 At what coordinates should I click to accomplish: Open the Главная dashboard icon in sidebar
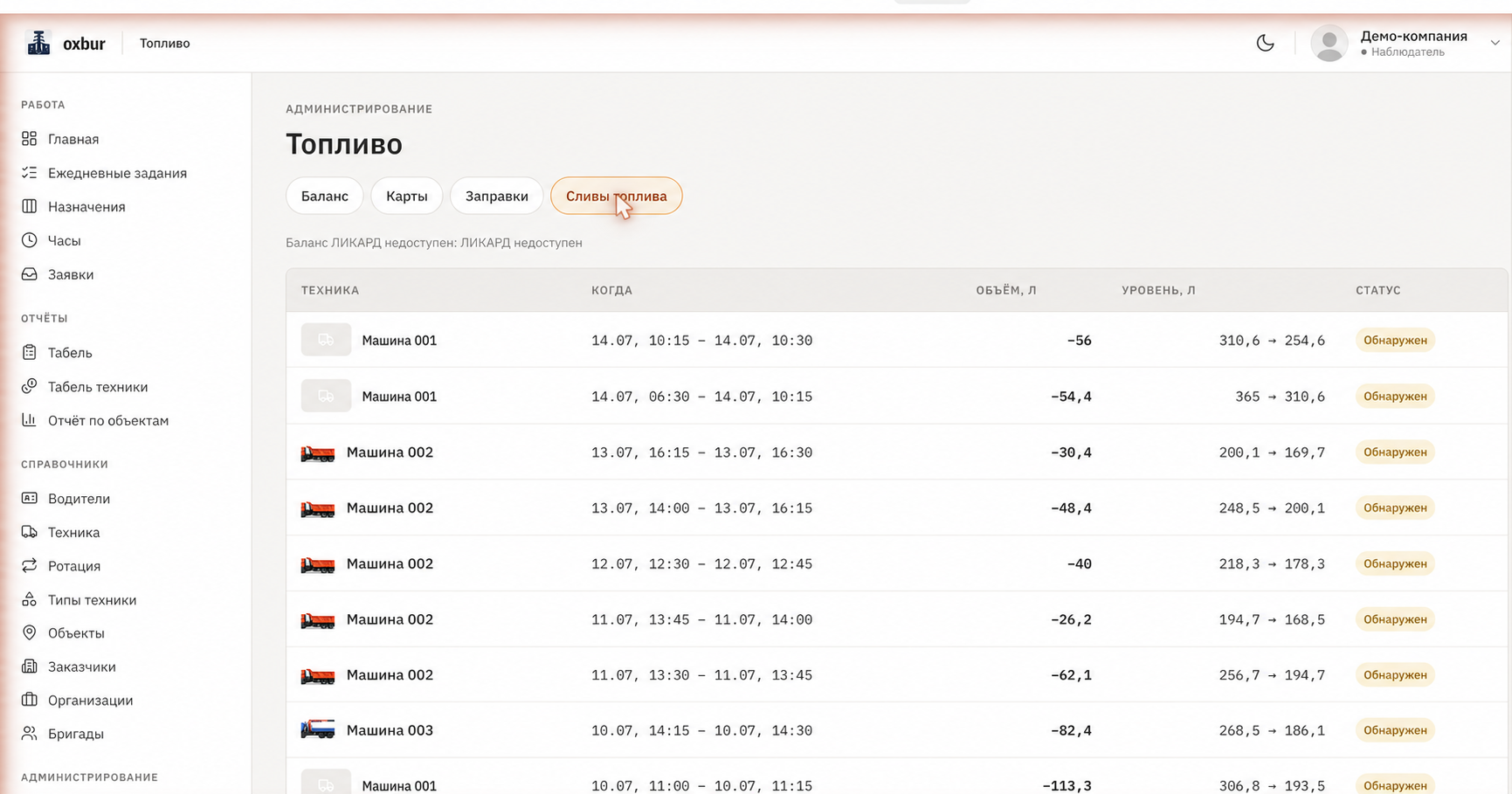(30, 139)
